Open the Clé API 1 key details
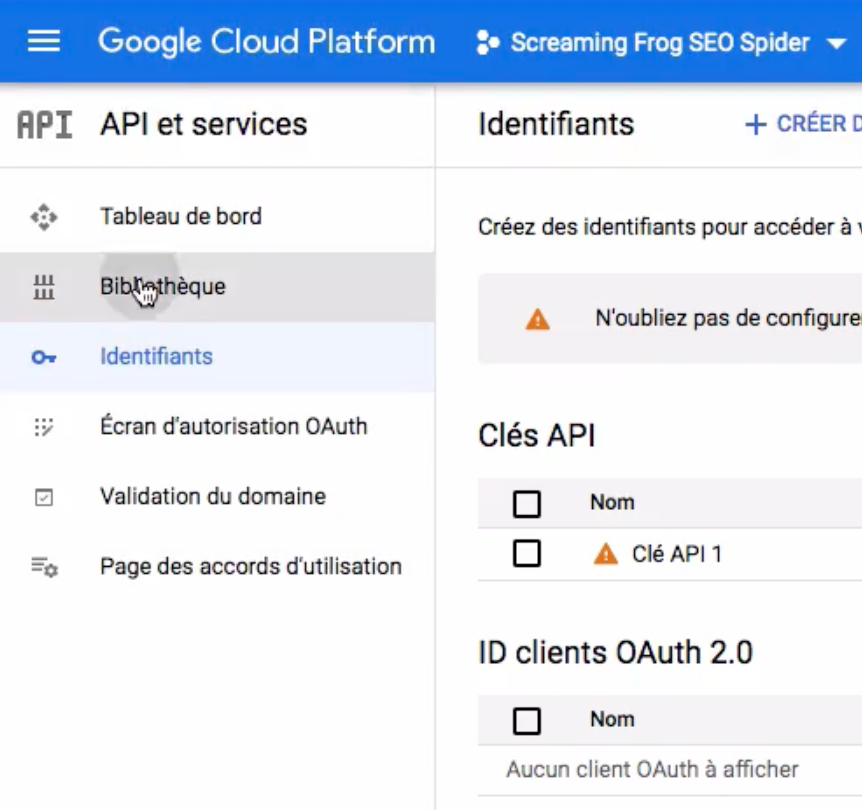The height and width of the screenshot is (810, 862). click(x=677, y=554)
